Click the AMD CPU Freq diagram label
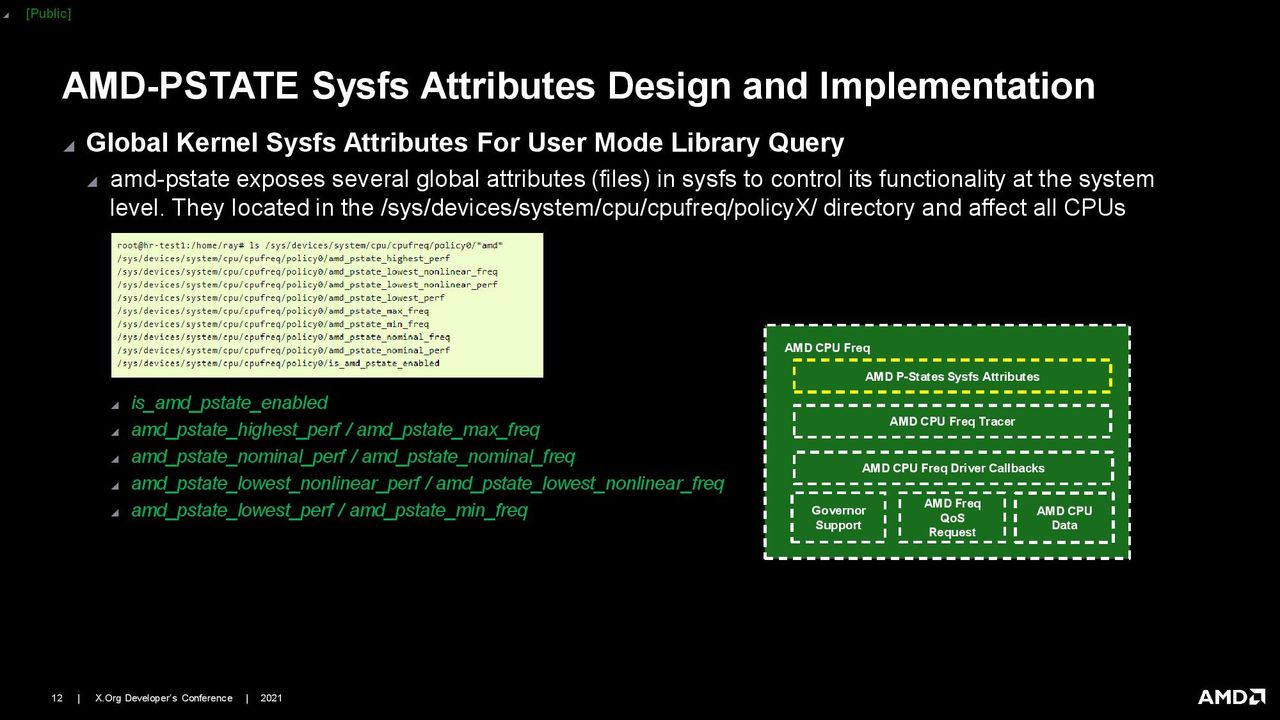1280x720 pixels. (827, 348)
